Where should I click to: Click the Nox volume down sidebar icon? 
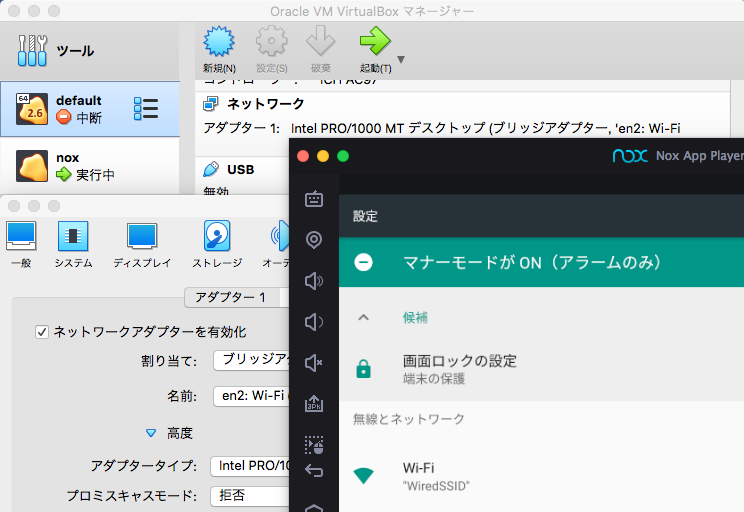pos(314,322)
